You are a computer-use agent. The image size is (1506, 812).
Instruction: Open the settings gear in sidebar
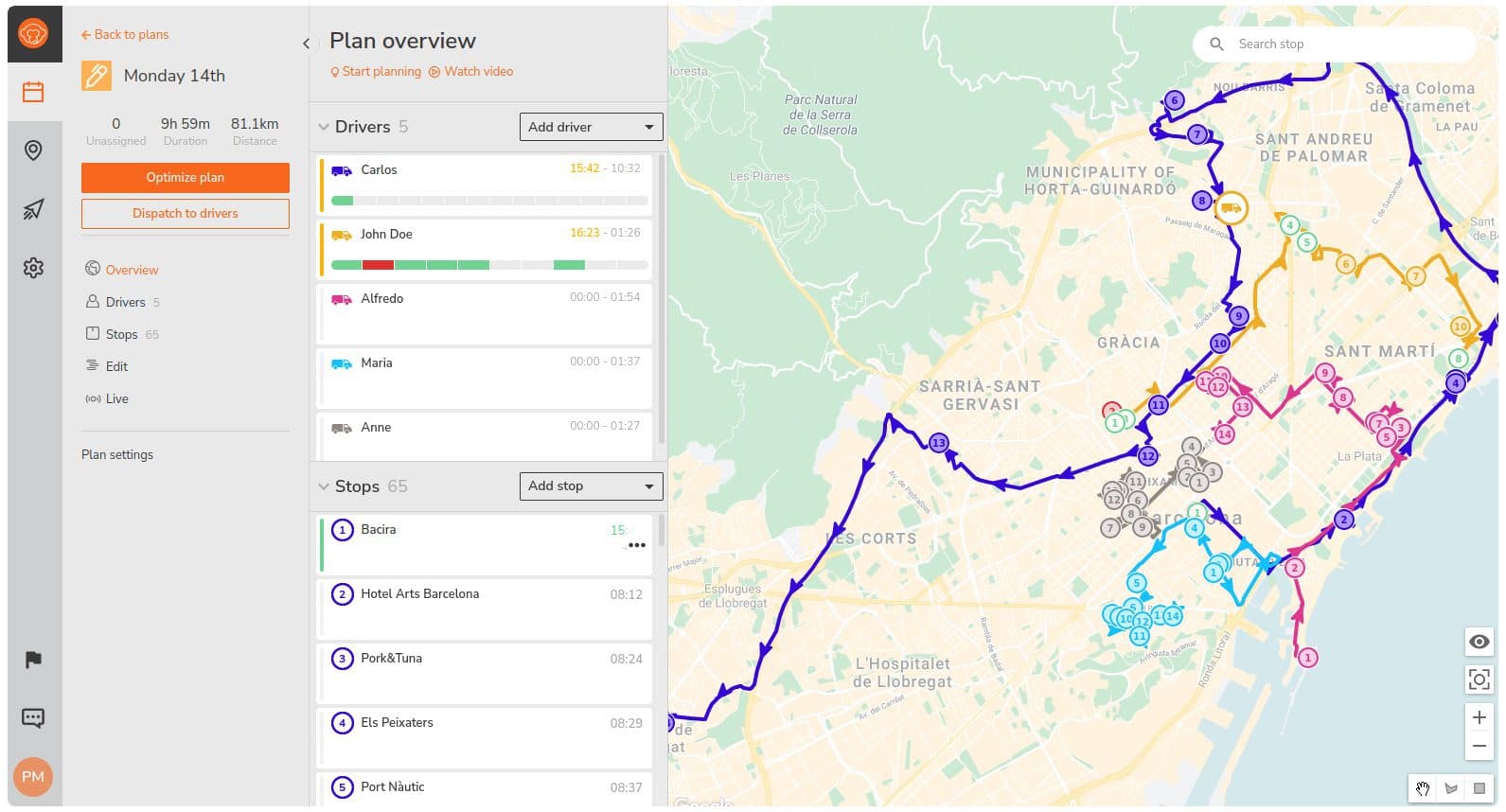[33, 268]
